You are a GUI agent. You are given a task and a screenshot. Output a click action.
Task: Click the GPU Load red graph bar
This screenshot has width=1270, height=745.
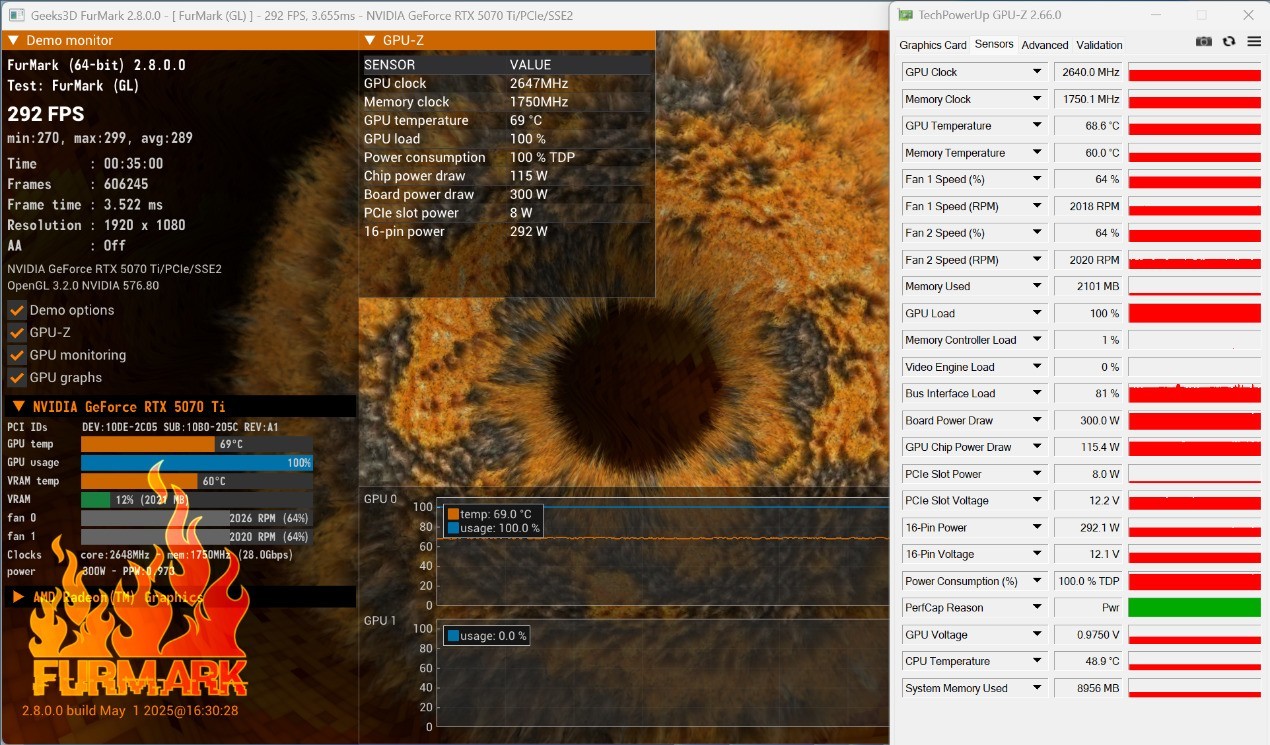[x=1194, y=313]
